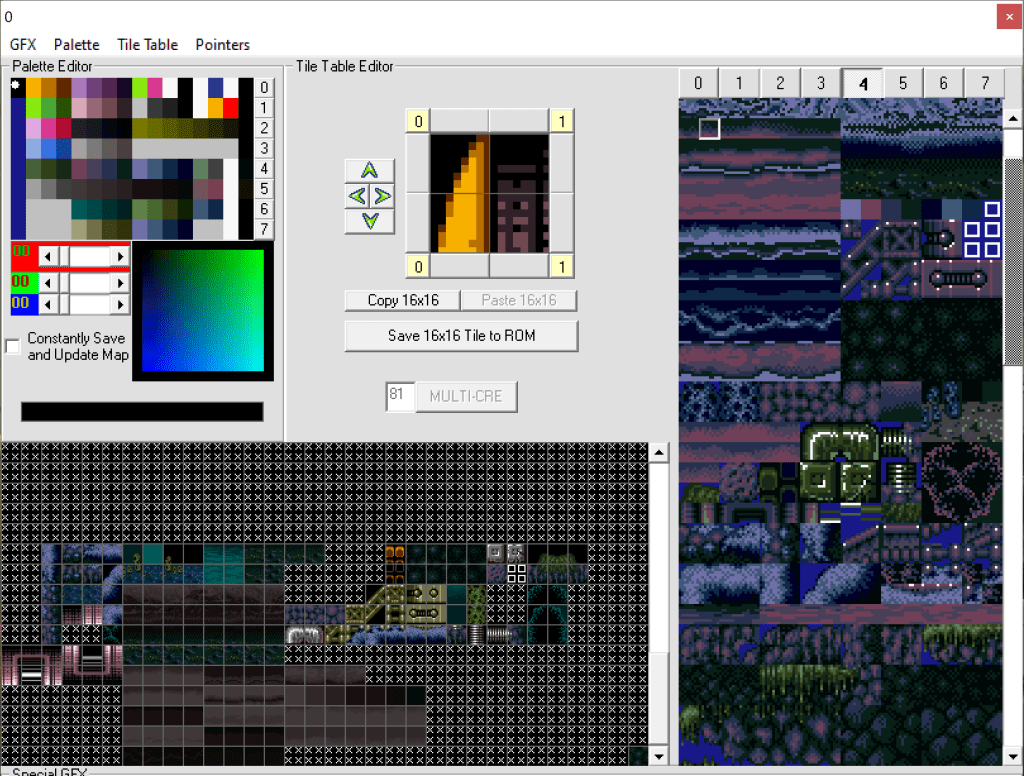Click the down arrow tile navigation button

pyautogui.click(x=370, y=221)
